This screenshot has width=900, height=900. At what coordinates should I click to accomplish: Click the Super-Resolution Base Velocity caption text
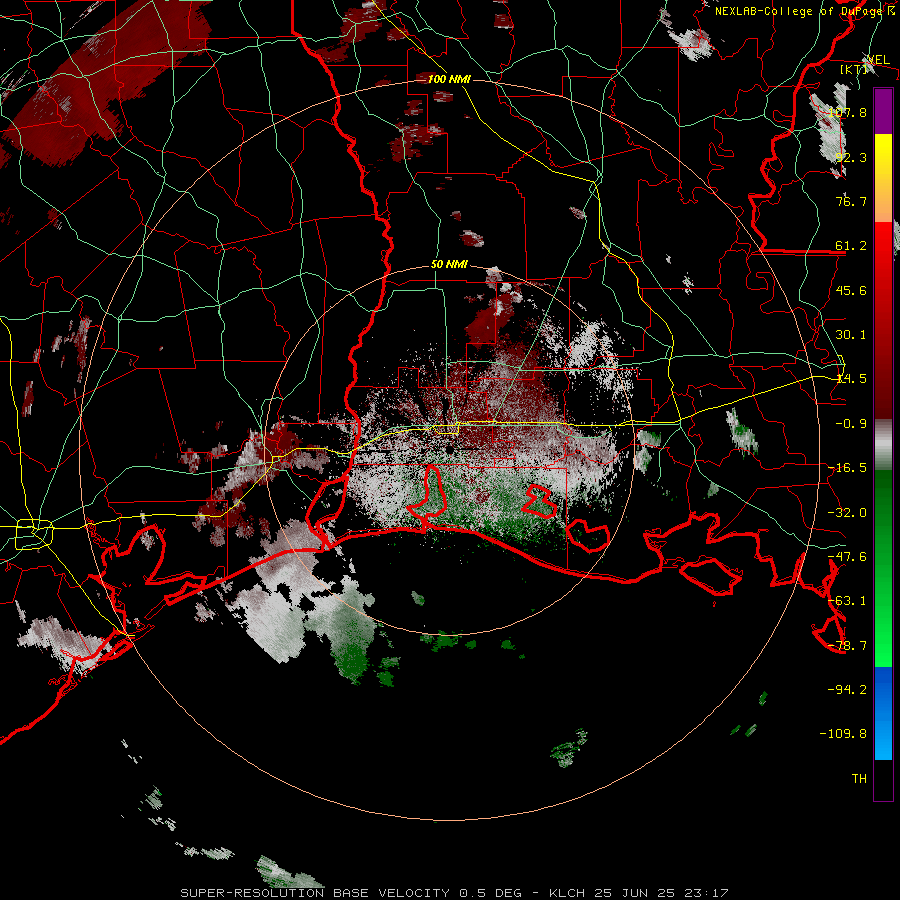click(455, 893)
